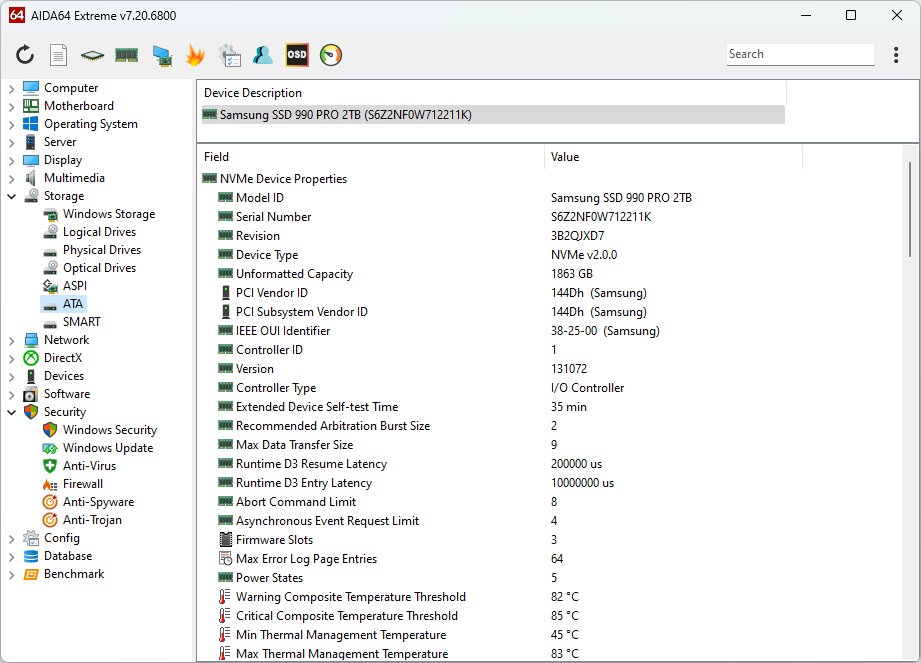Select Physical Drives in the tree
This screenshot has width=921, height=663.
pos(101,250)
